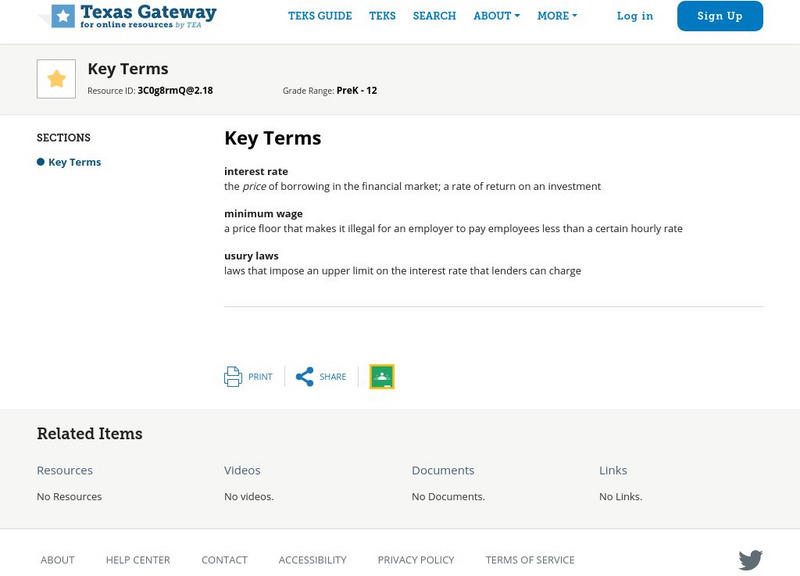Open the Twitter bird icon in footer
The image size is (800, 576).
click(x=750, y=560)
